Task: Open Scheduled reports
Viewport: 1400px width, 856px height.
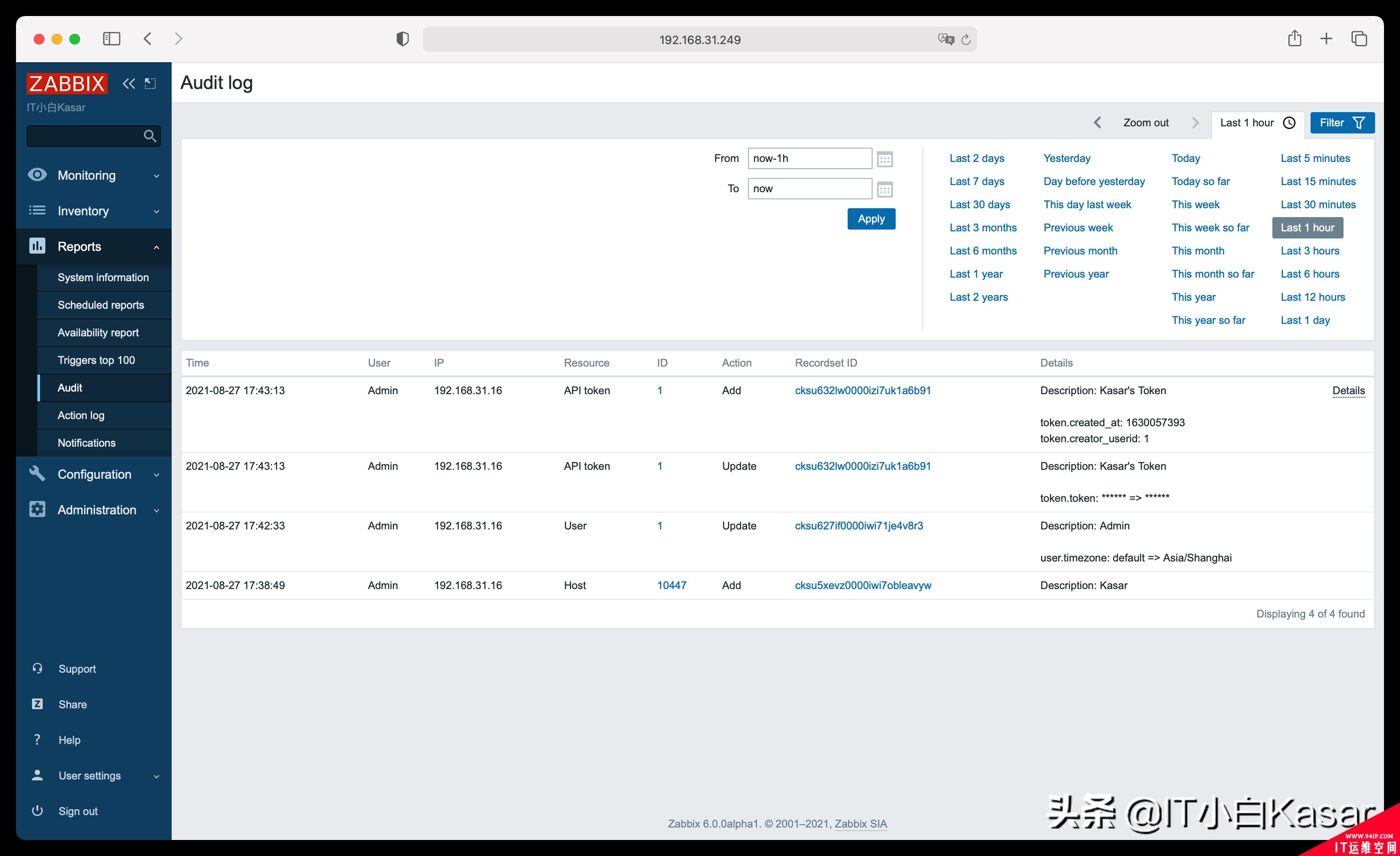Action: tap(104, 305)
